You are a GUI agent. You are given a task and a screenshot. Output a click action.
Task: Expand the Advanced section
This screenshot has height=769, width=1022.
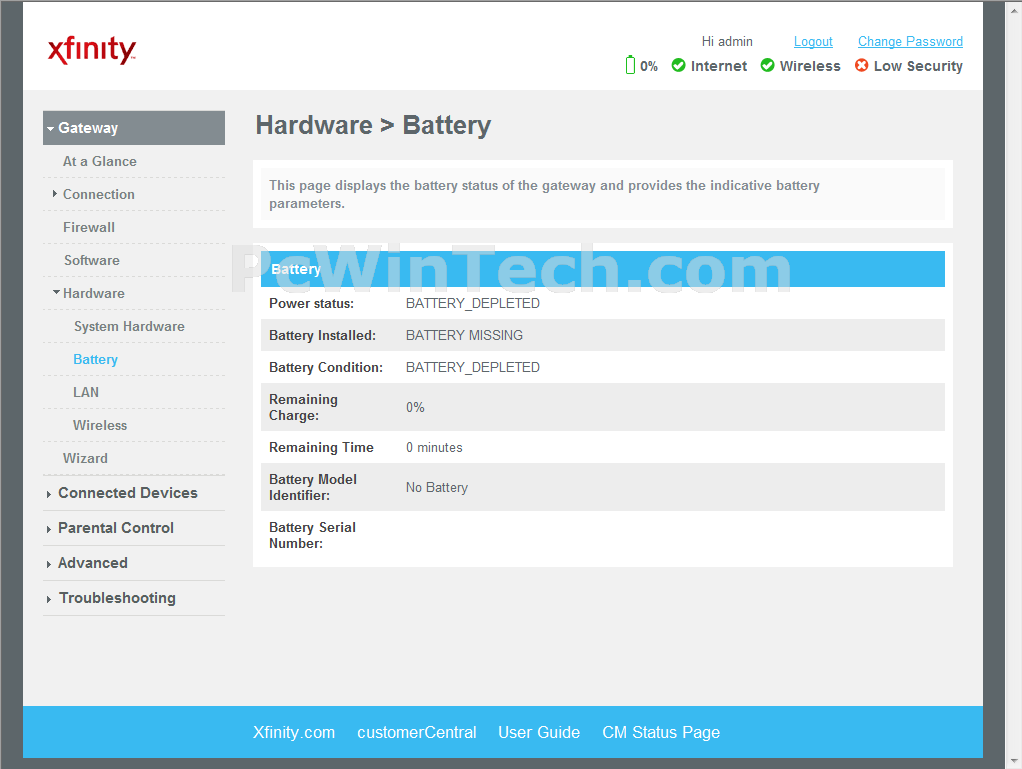[93, 563]
